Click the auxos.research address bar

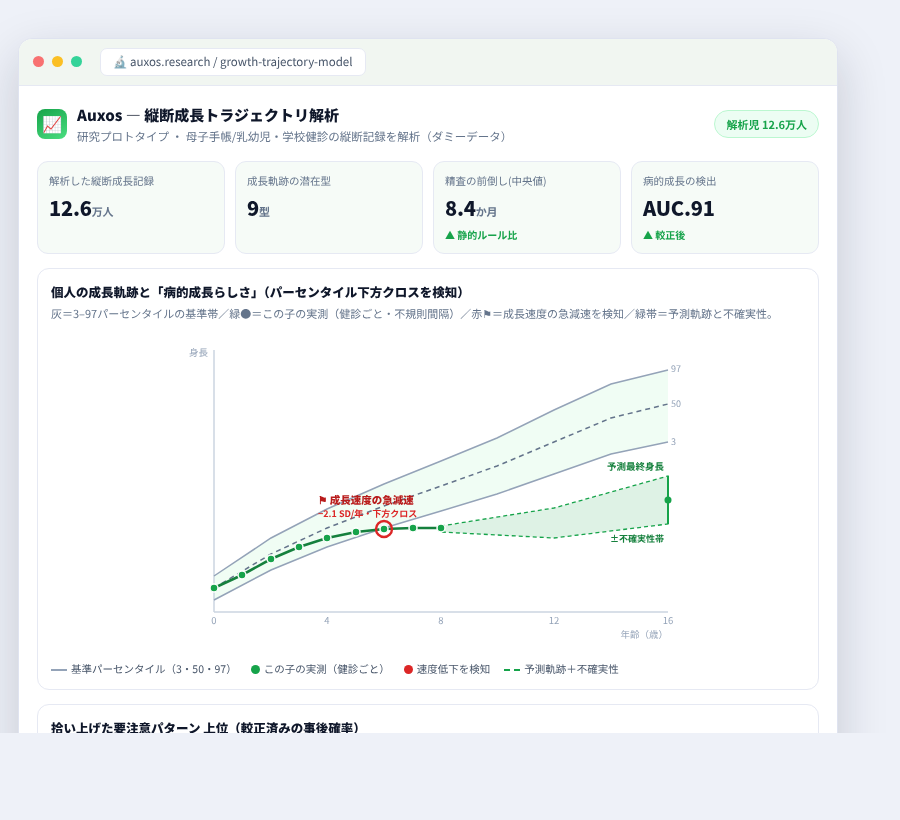tap(233, 62)
